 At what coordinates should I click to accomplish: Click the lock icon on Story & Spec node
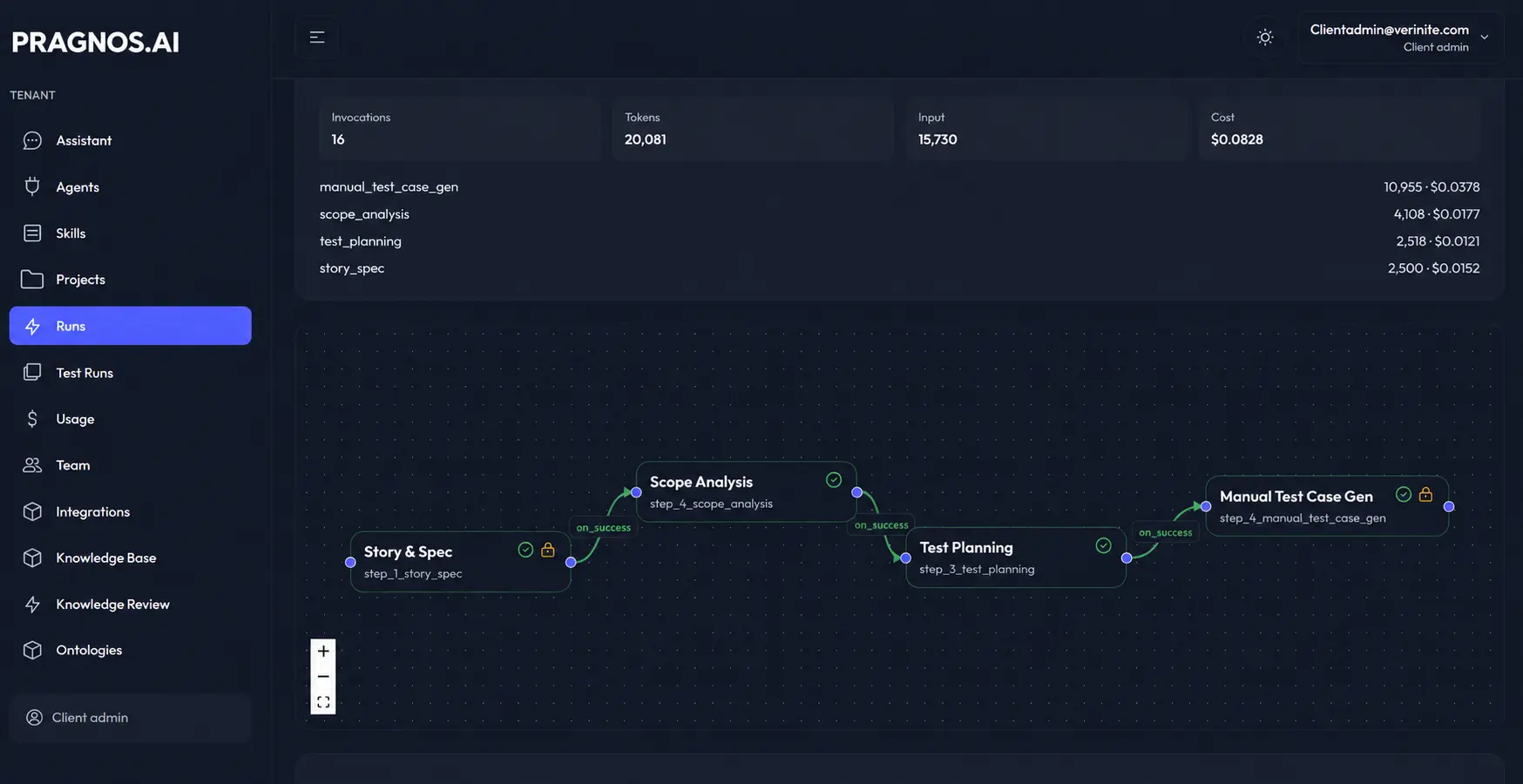point(548,550)
